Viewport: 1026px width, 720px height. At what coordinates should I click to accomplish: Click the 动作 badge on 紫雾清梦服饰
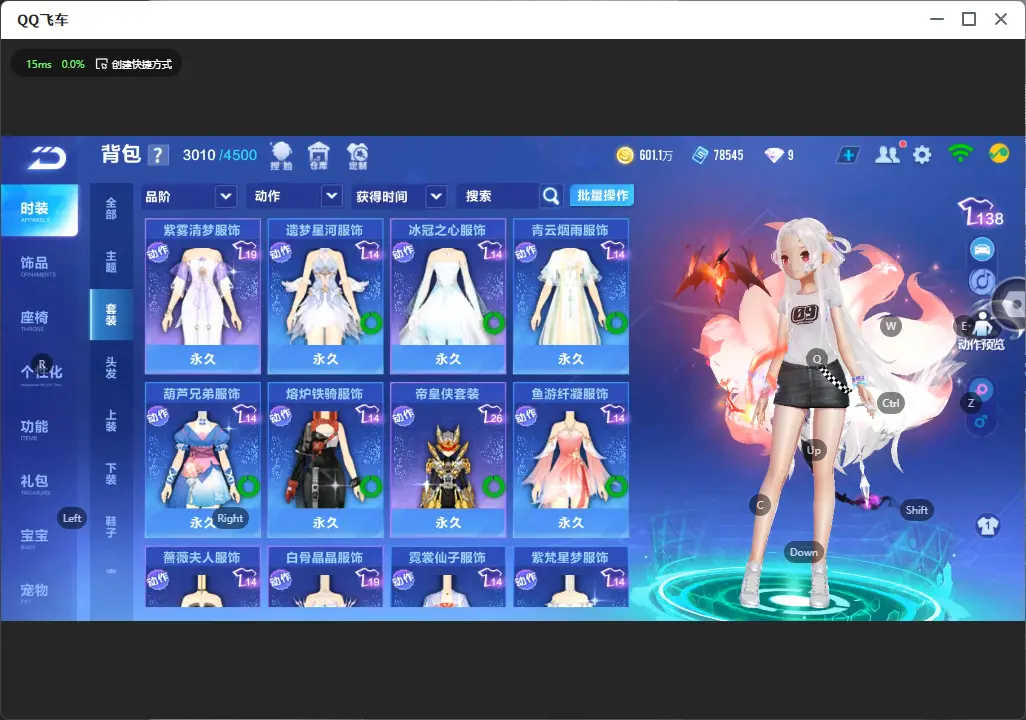point(158,253)
